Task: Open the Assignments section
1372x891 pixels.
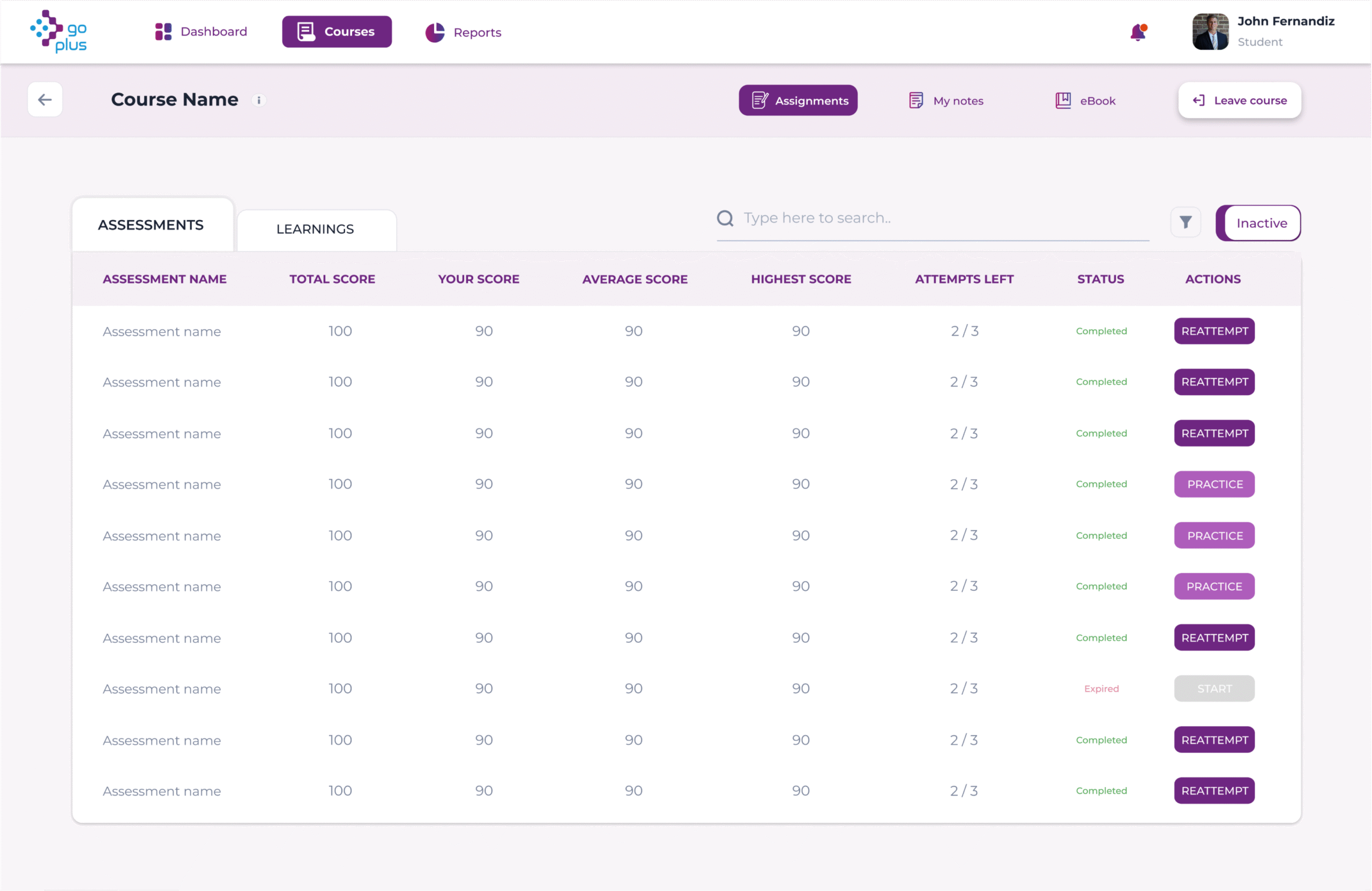Action: click(x=798, y=100)
